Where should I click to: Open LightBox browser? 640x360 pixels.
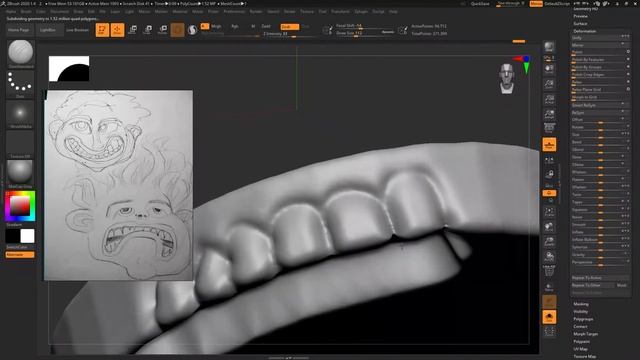[48, 30]
